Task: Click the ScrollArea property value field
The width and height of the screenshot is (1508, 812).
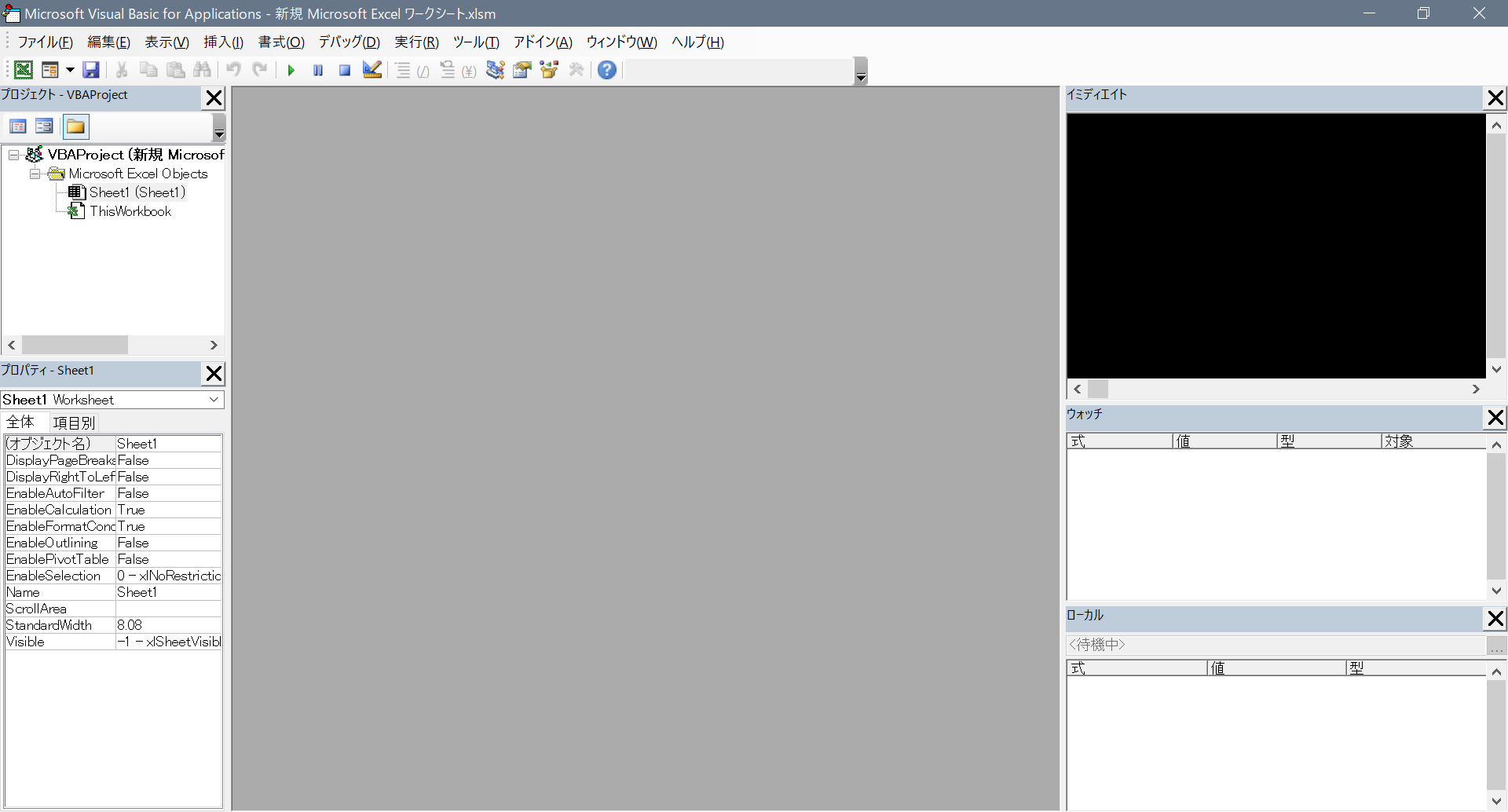Action: pos(169,609)
